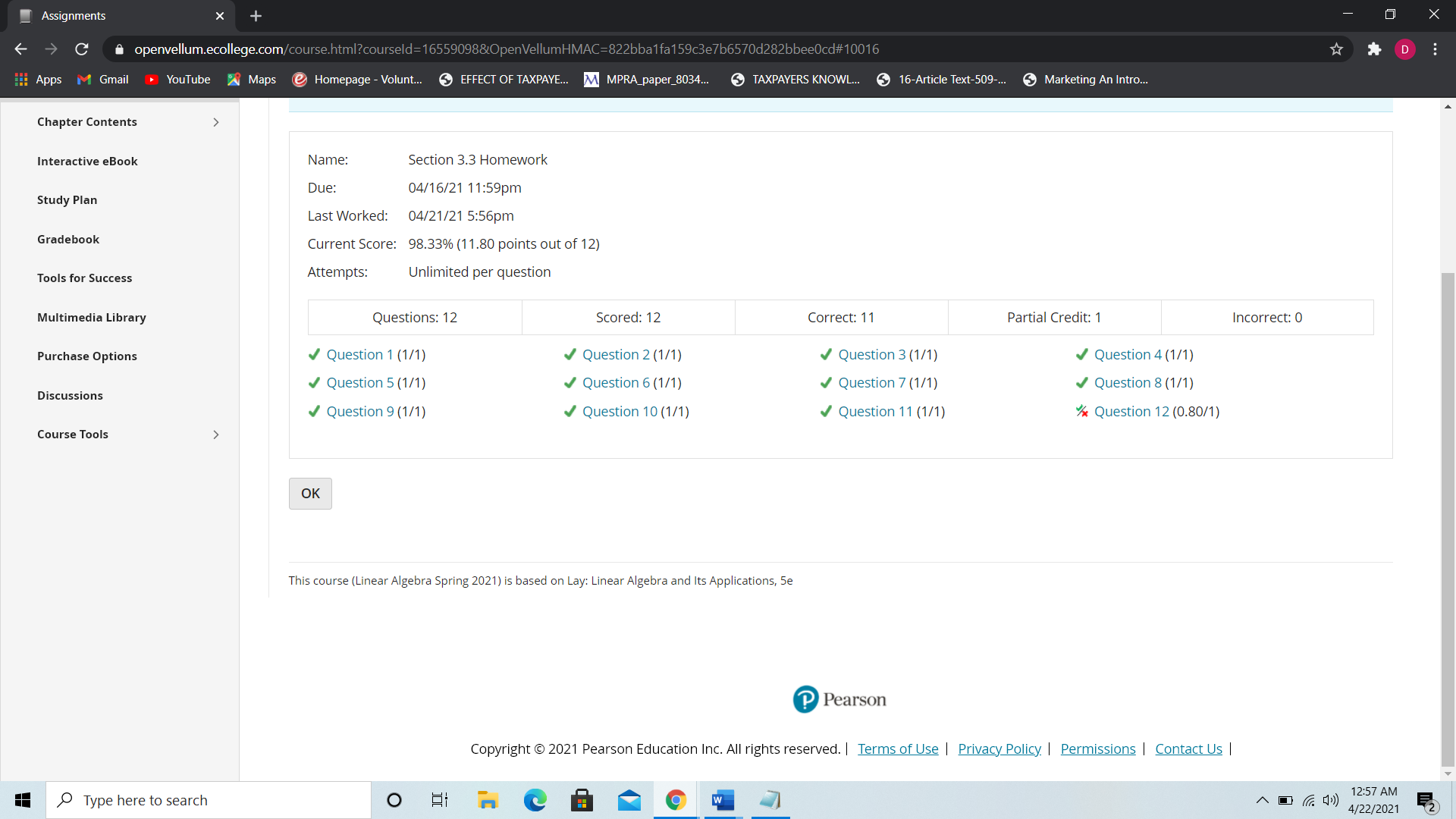Open Gradebook from sidebar menu
The width and height of the screenshot is (1456, 819).
(68, 240)
